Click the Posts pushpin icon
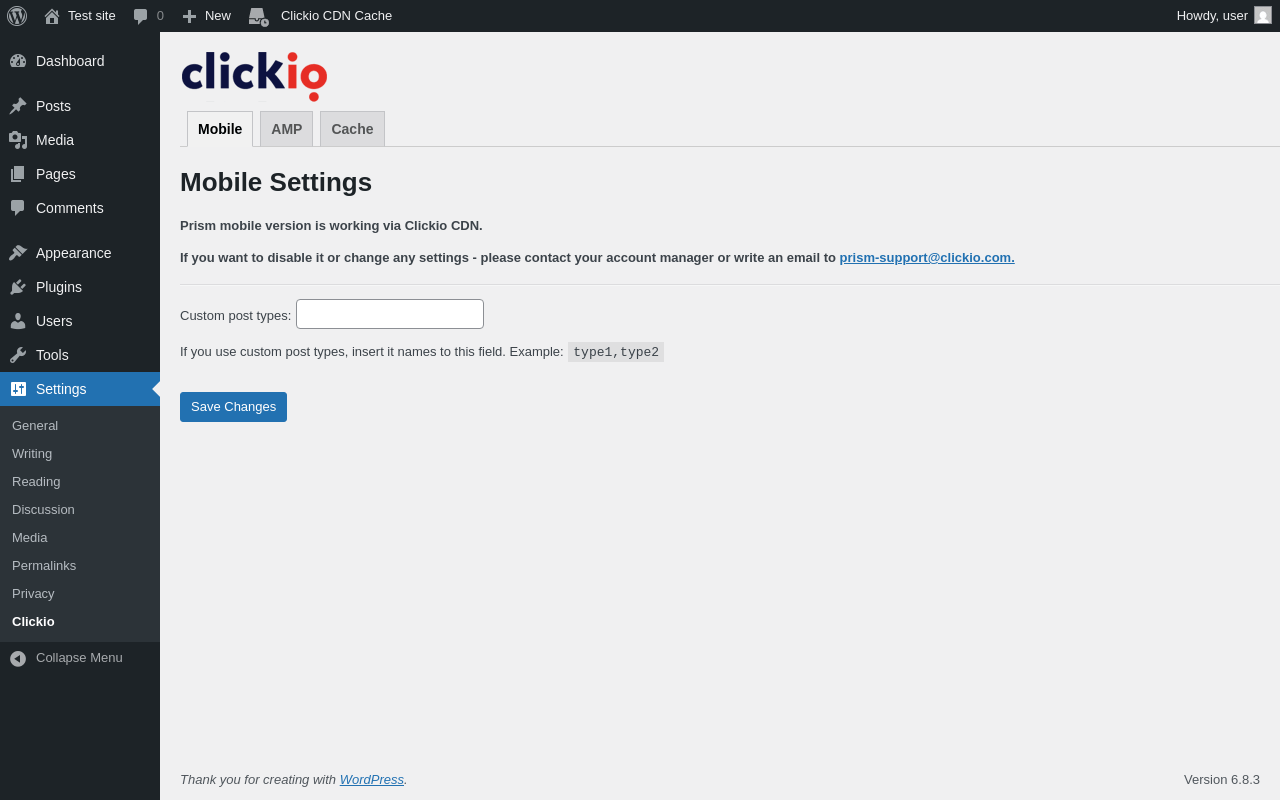The image size is (1280, 800). coord(18,106)
